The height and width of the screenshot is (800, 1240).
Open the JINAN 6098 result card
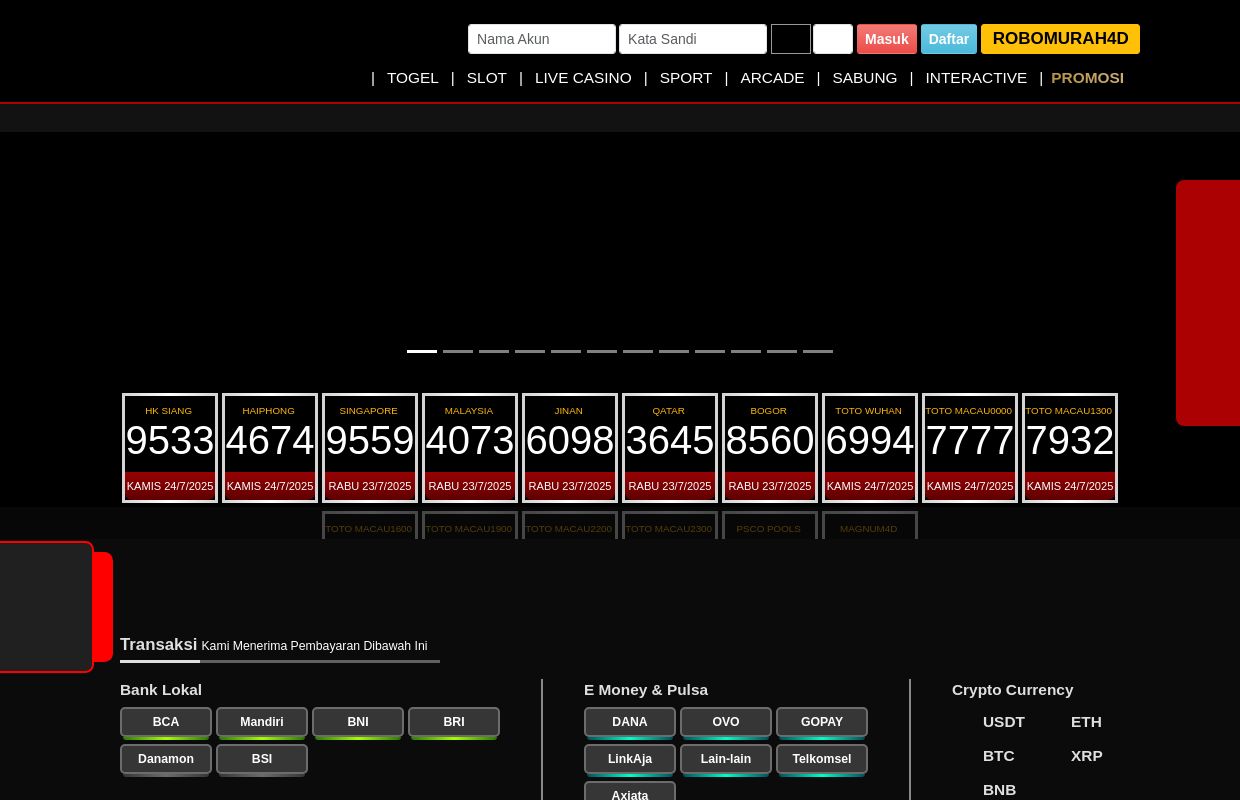(x=570, y=448)
